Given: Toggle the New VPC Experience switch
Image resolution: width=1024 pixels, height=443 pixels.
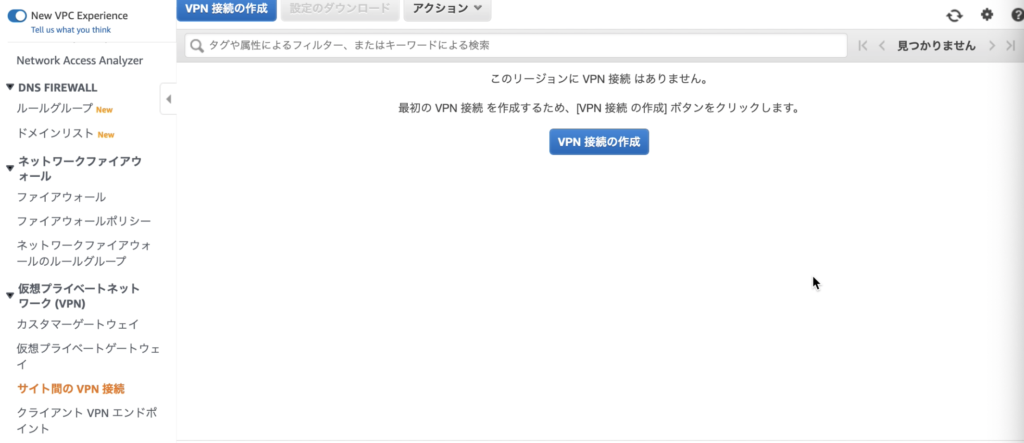Looking at the screenshot, I should (x=17, y=16).
